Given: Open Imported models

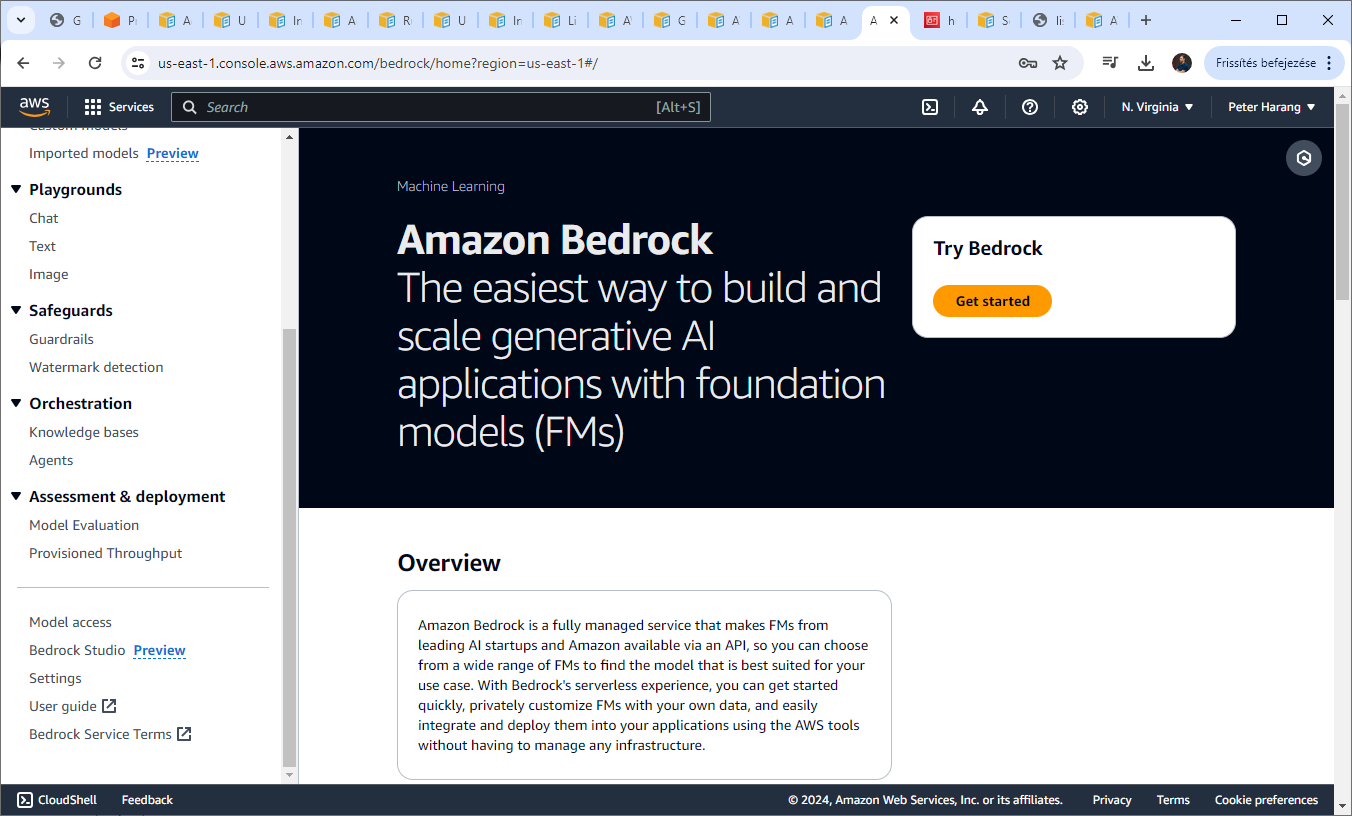Looking at the screenshot, I should tap(84, 153).
